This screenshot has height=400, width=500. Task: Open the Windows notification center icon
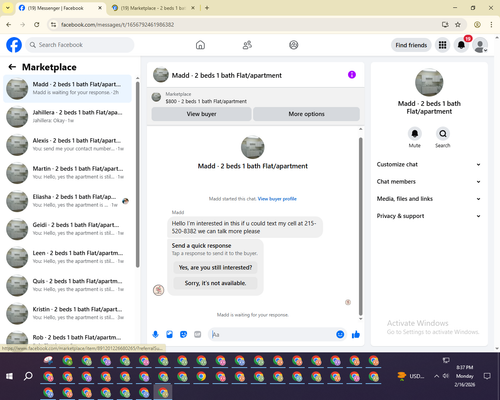click(487, 376)
